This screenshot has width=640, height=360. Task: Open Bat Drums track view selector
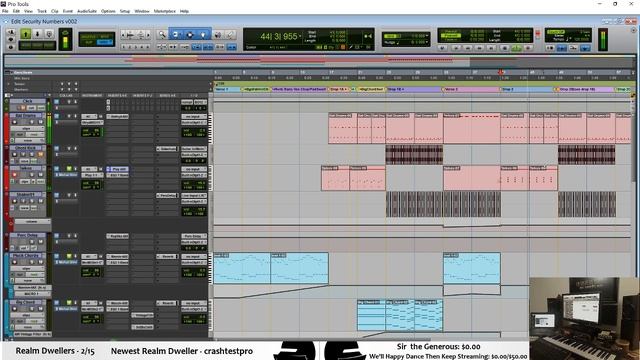(27, 129)
